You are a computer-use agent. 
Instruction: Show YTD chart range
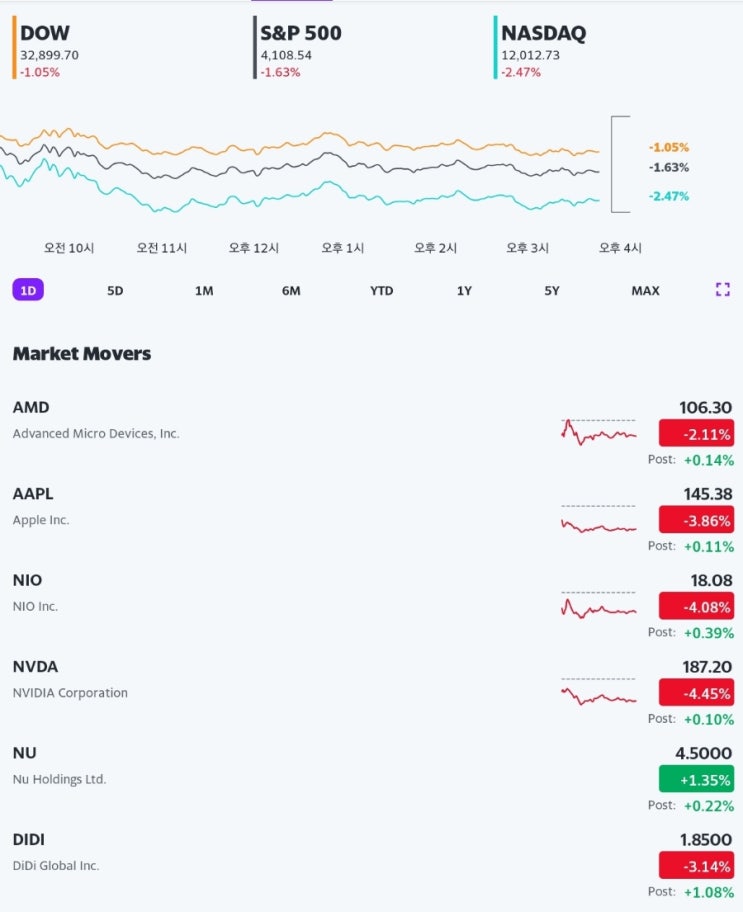(382, 290)
